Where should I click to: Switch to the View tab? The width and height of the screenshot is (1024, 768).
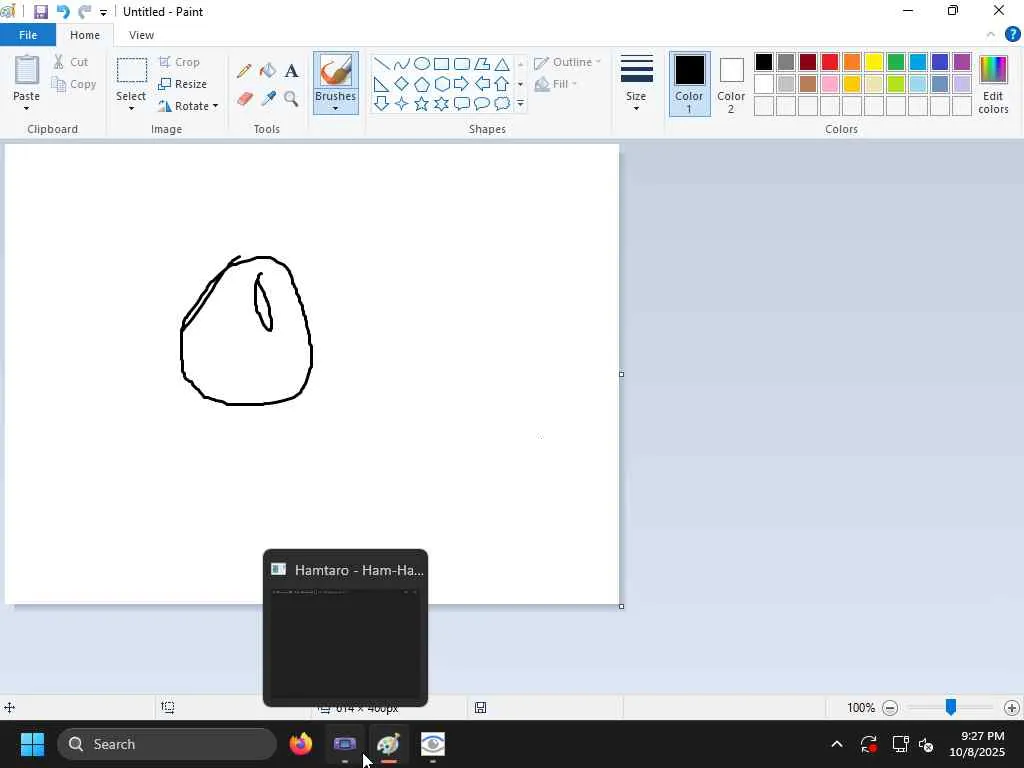[x=141, y=35]
